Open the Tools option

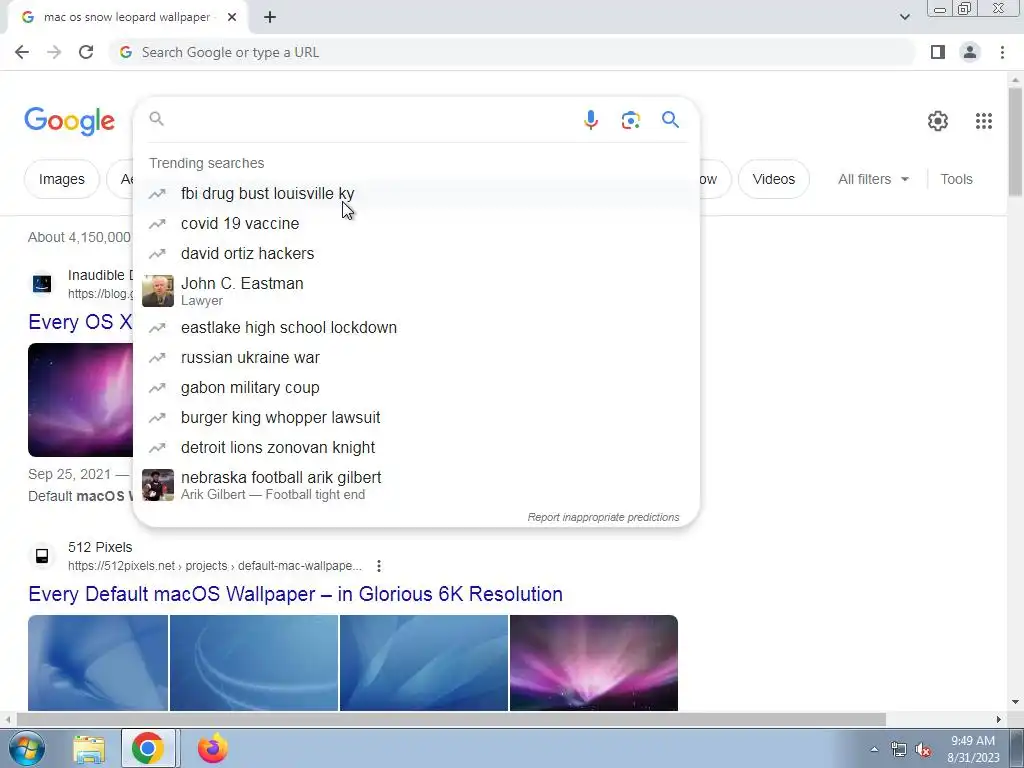click(956, 179)
